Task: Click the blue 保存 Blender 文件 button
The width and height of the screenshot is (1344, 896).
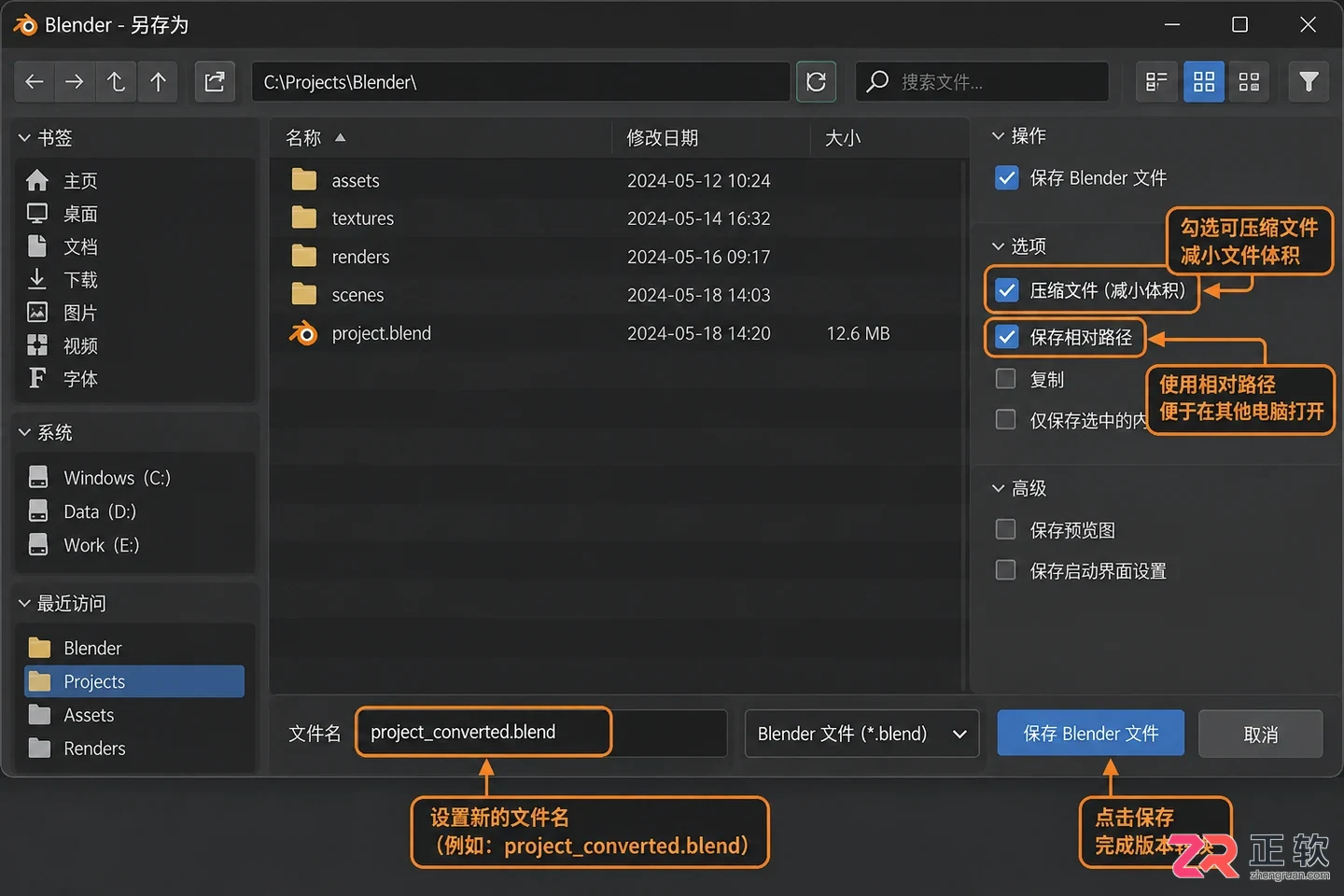Action: coord(1091,734)
